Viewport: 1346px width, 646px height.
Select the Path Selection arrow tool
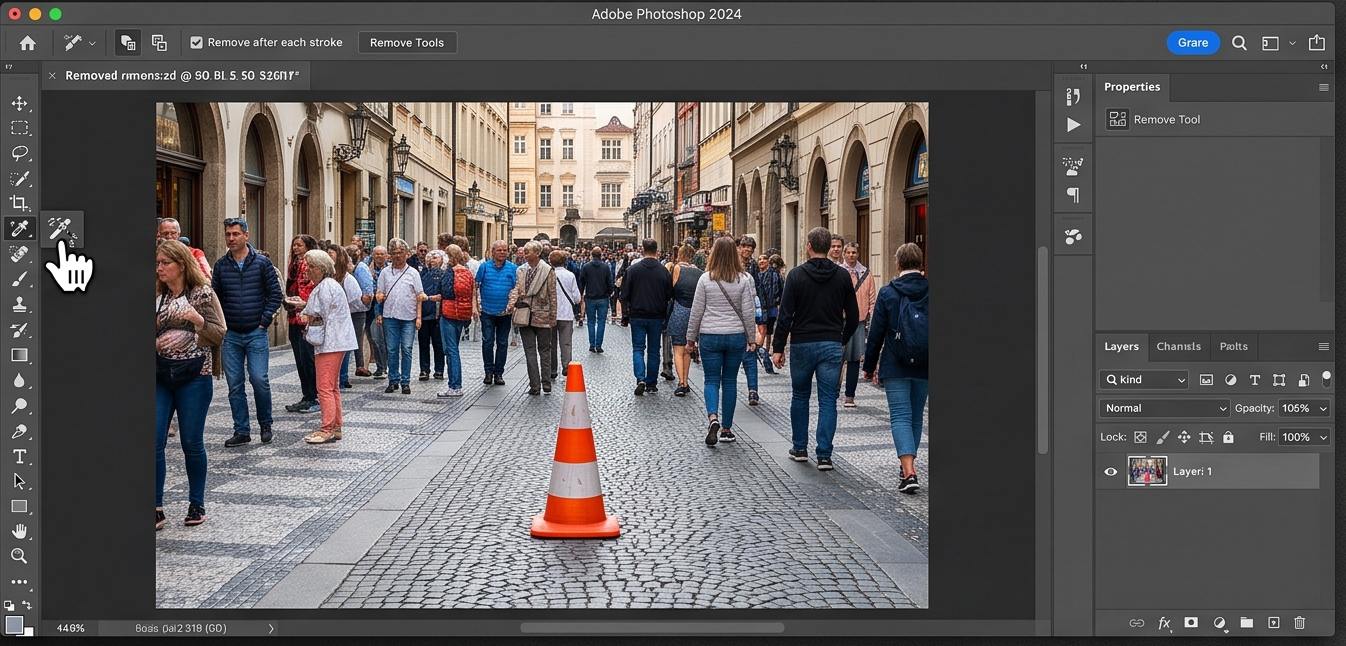[x=19, y=481]
